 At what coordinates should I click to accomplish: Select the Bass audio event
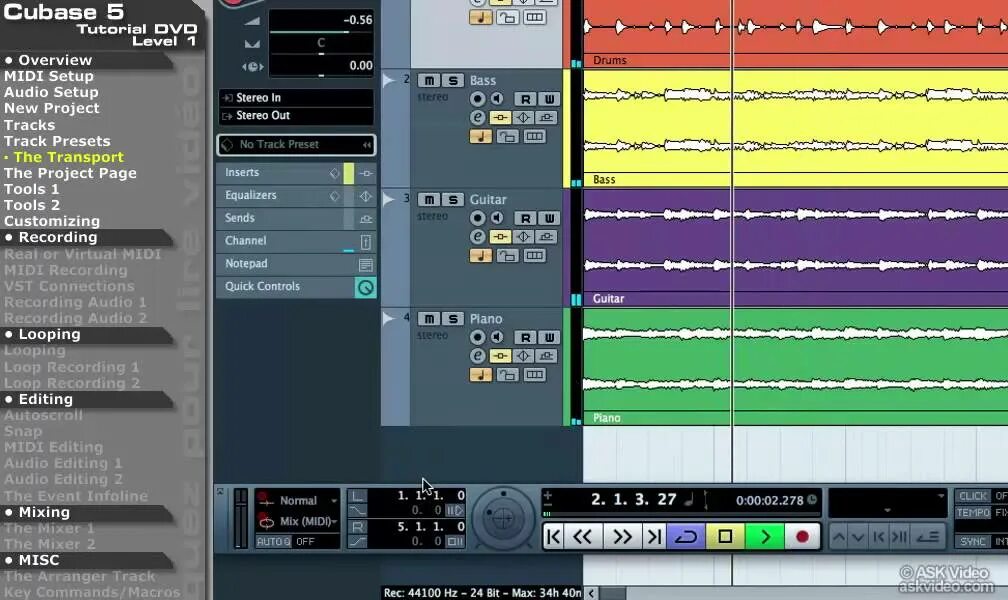[795, 128]
